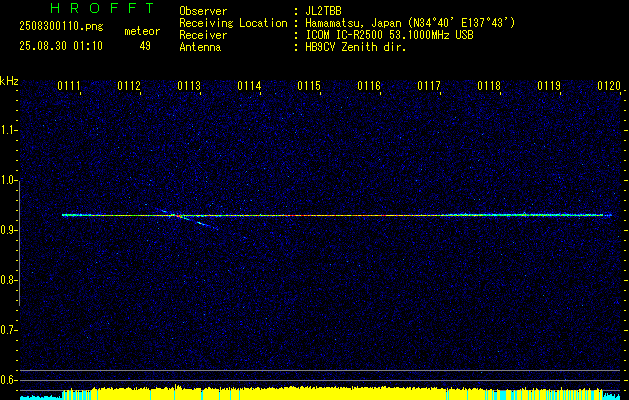Select the ICOM IC-R2500 53.1000MHz USB value

389,35
